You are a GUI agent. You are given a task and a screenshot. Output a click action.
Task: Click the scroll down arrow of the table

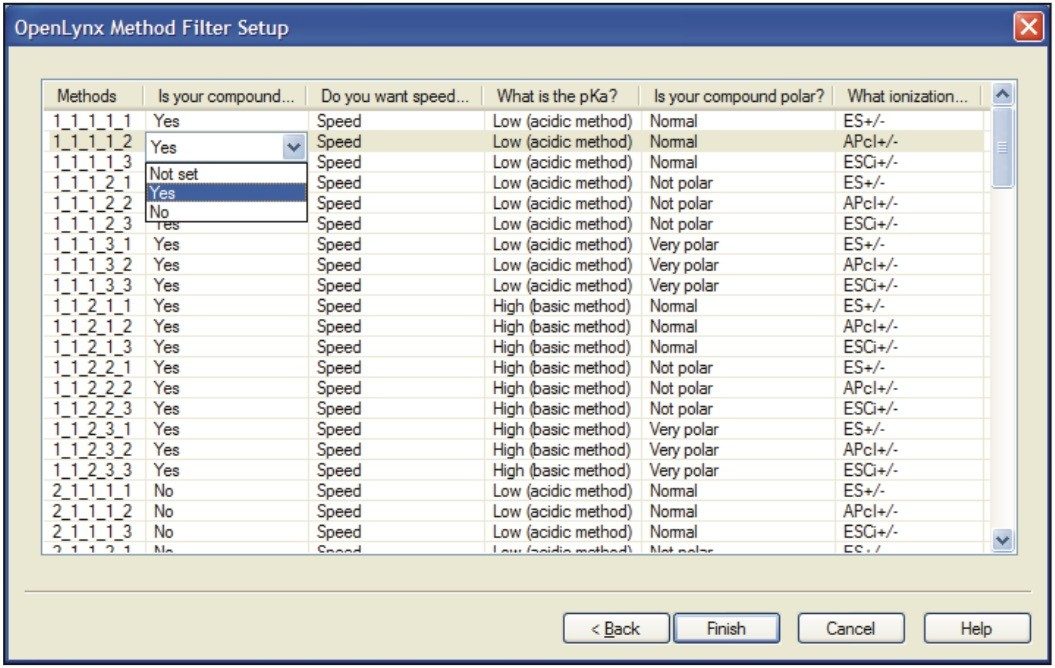(x=1002, y=540)
